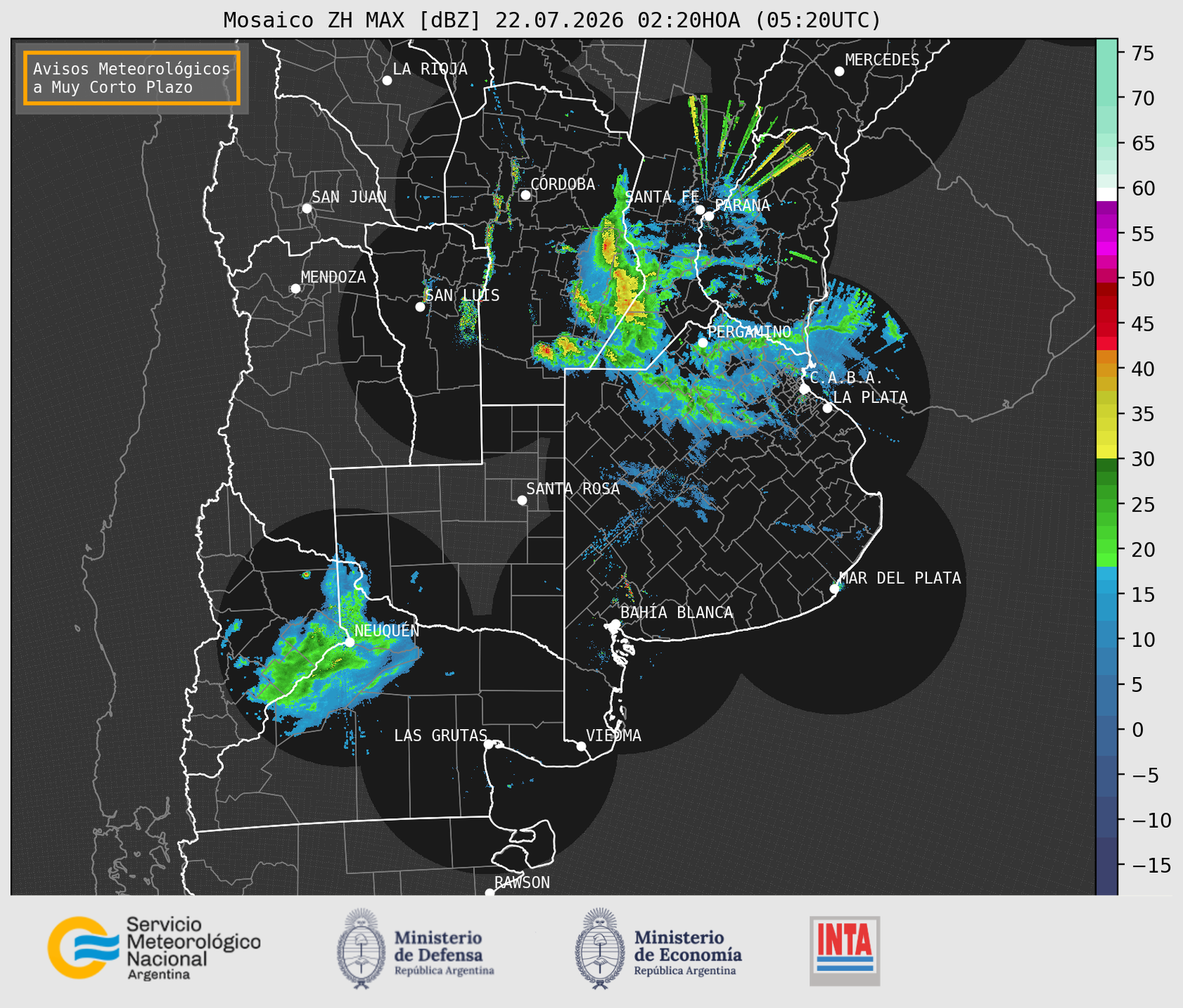Click the Ministerio de Defensa emblem
This screenshot has height=1008, width=1183.
pos(361,948)
